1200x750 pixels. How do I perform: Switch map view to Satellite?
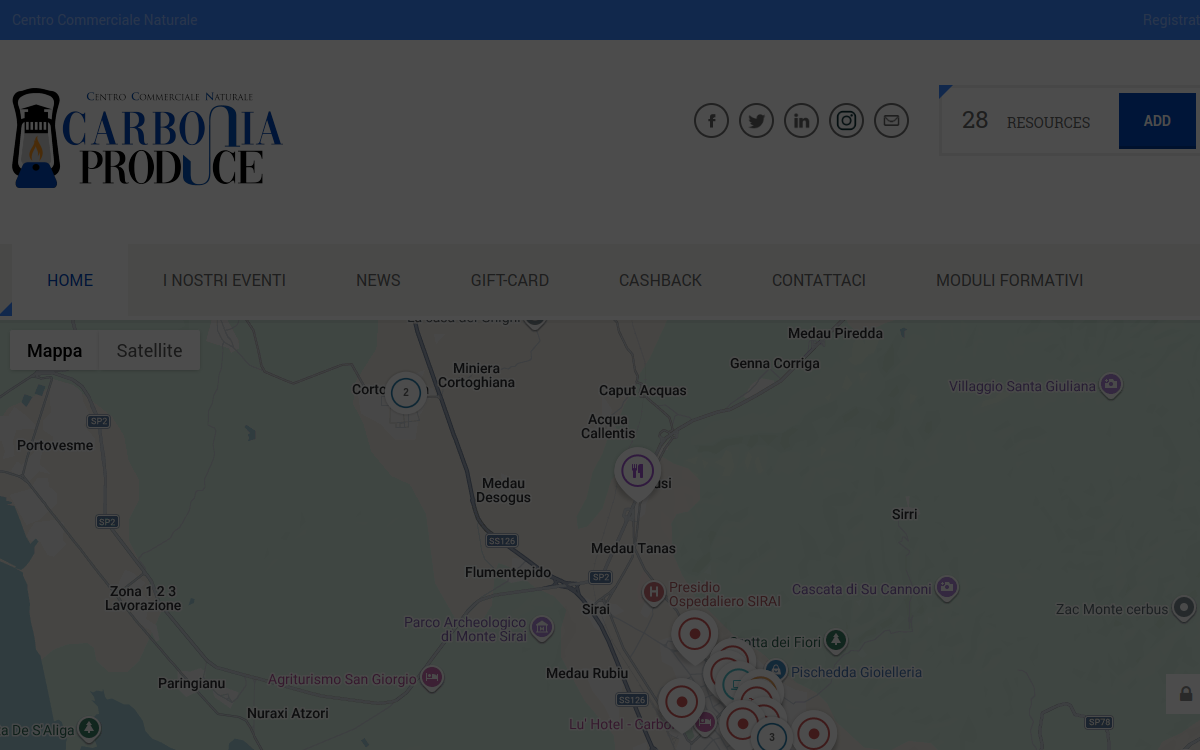pyautogui.click(x=149, y=351)
